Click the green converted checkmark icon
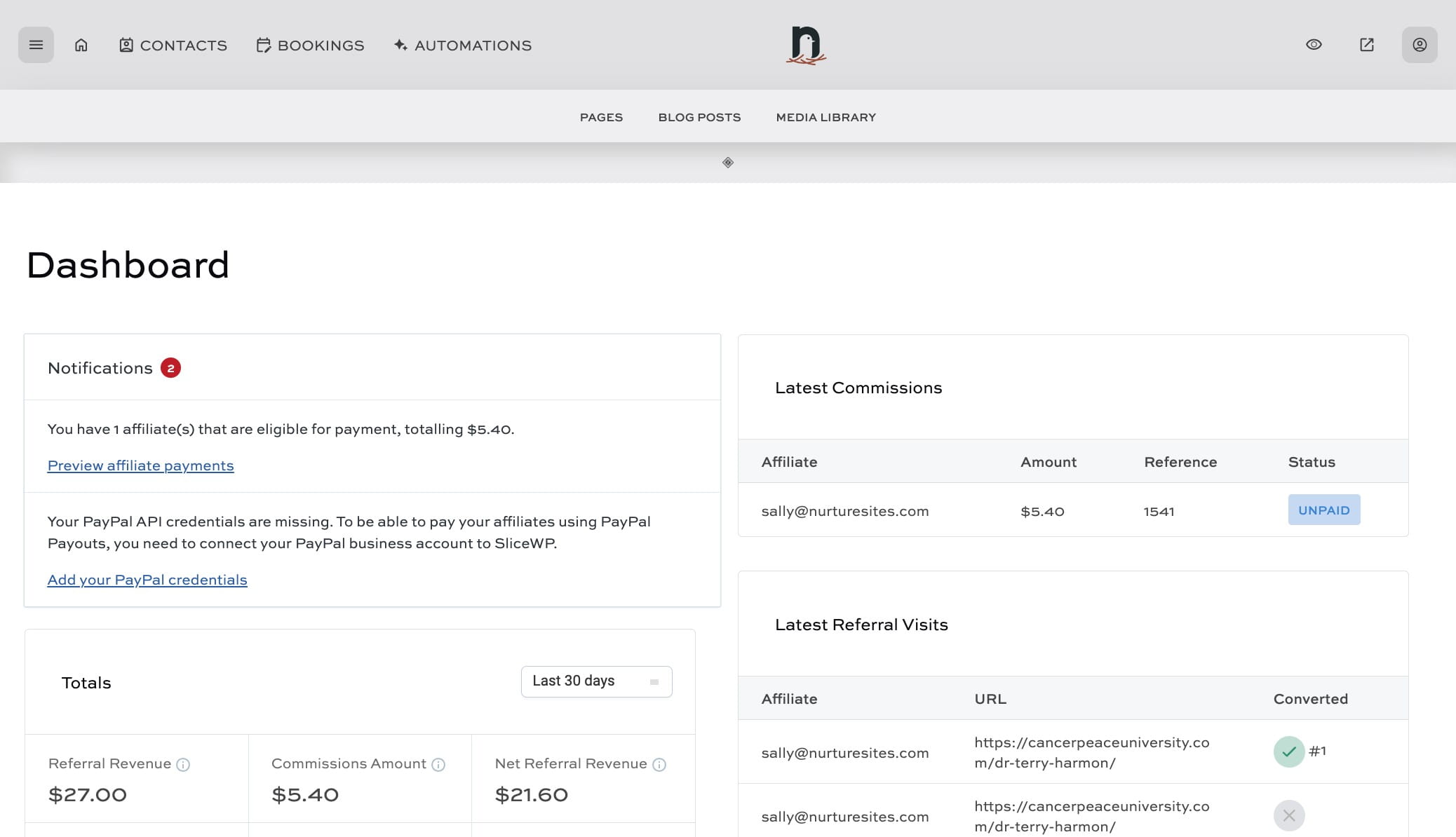Viewport: 1456px width, 837px height. tap(1288, 752)
